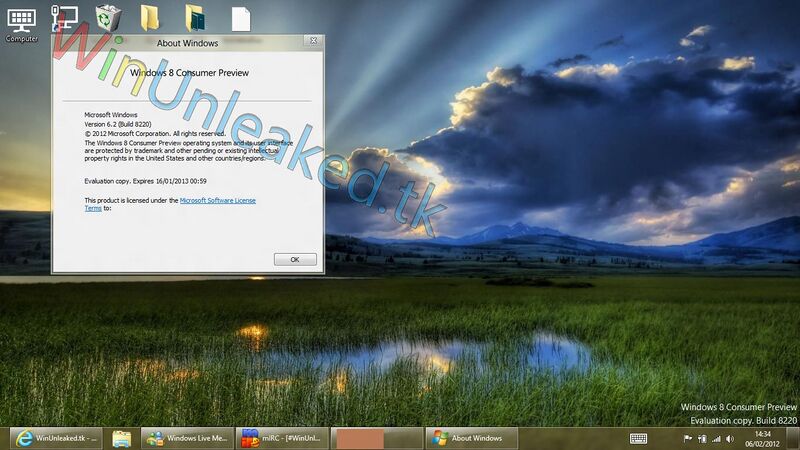Open the Recycle Bin desktop icon
The width and height of the screenshot is (800, 450).
click(x=108, y=18)
